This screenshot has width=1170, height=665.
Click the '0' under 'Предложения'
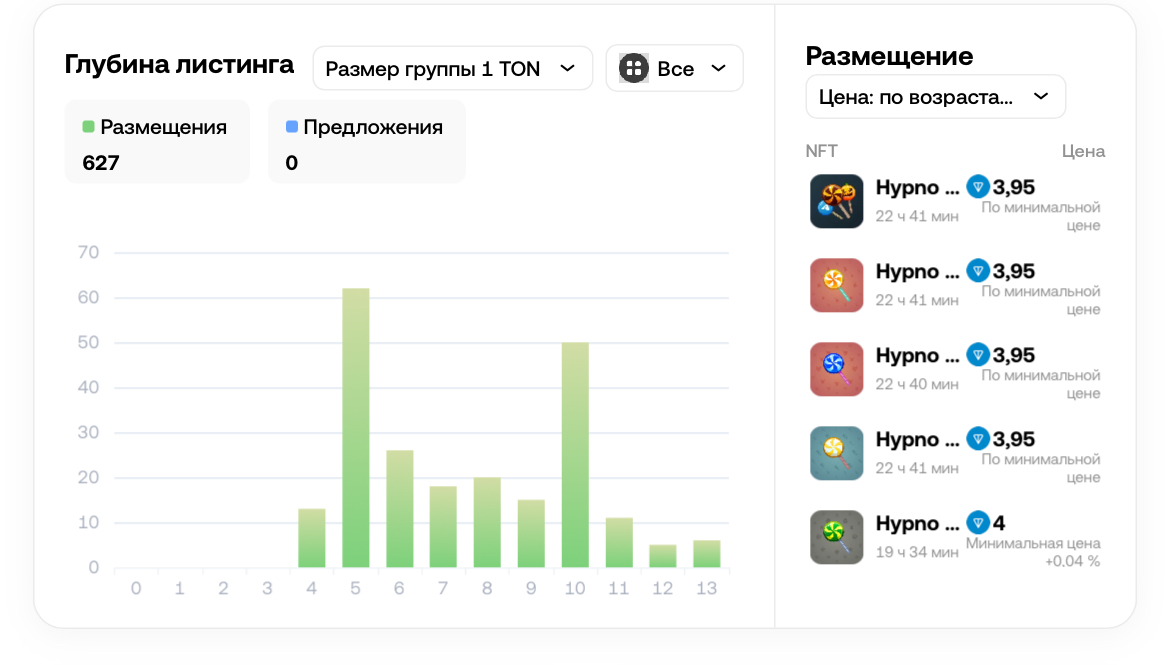tap(292, 163)
